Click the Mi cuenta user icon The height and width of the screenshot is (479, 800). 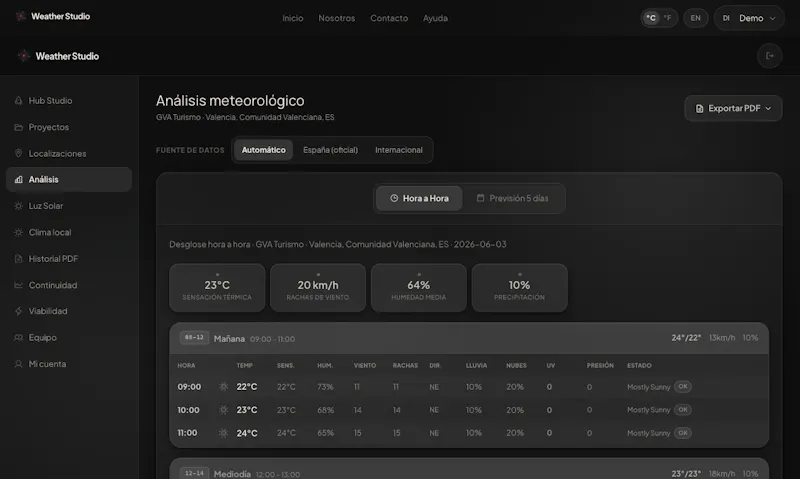(x=18, y=364)
